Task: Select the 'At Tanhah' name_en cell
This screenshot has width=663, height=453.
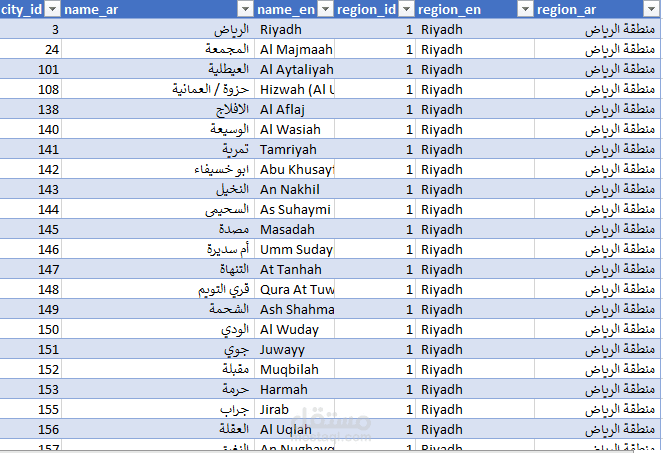Action: (294, 269)
